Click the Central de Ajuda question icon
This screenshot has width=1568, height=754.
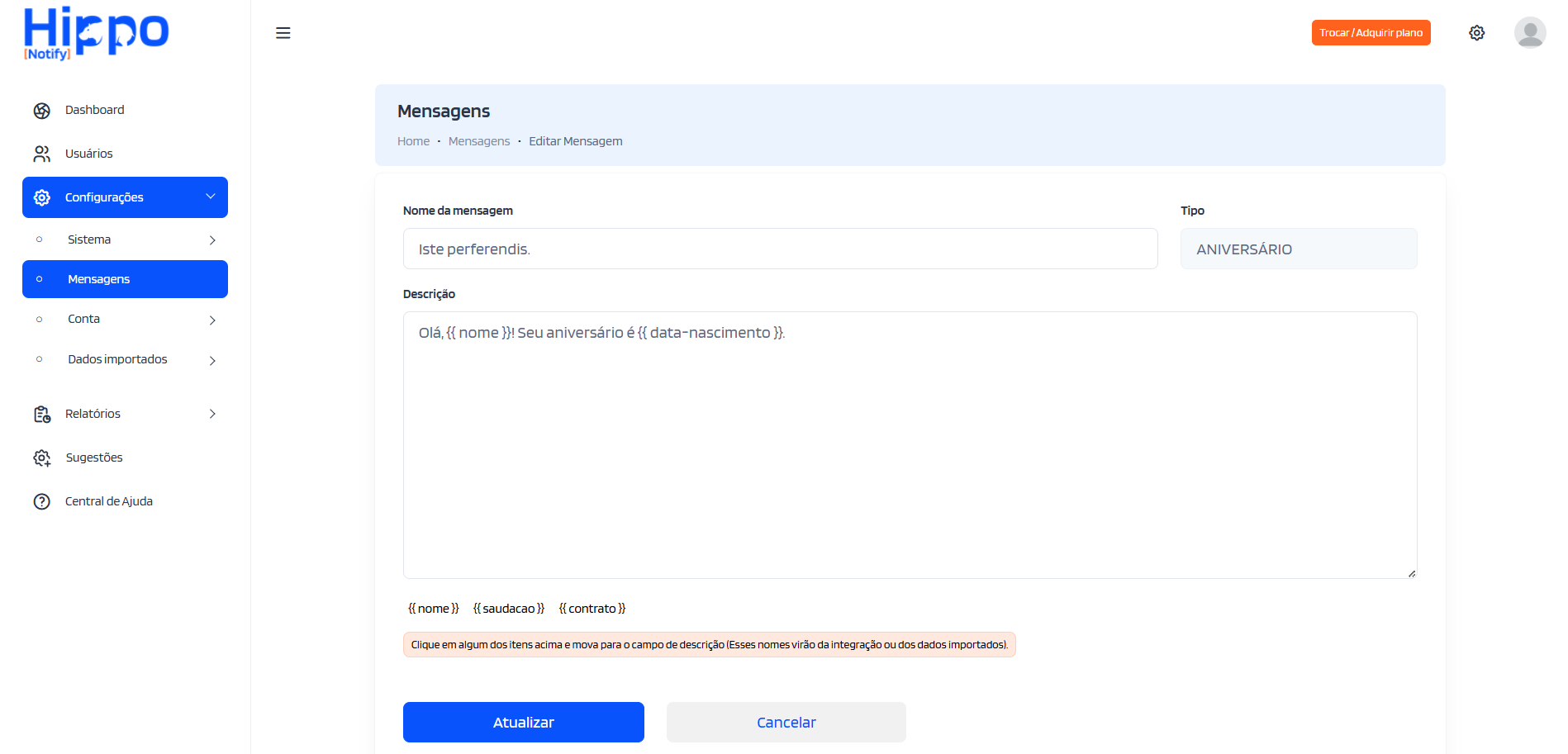point(42,502)
